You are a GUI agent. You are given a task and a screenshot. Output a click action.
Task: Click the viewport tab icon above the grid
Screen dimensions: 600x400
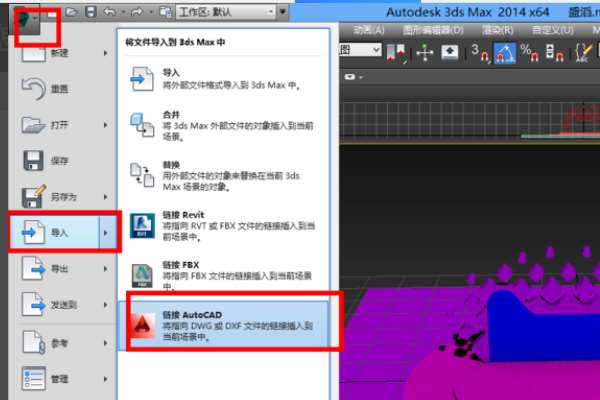click(350, 77)
